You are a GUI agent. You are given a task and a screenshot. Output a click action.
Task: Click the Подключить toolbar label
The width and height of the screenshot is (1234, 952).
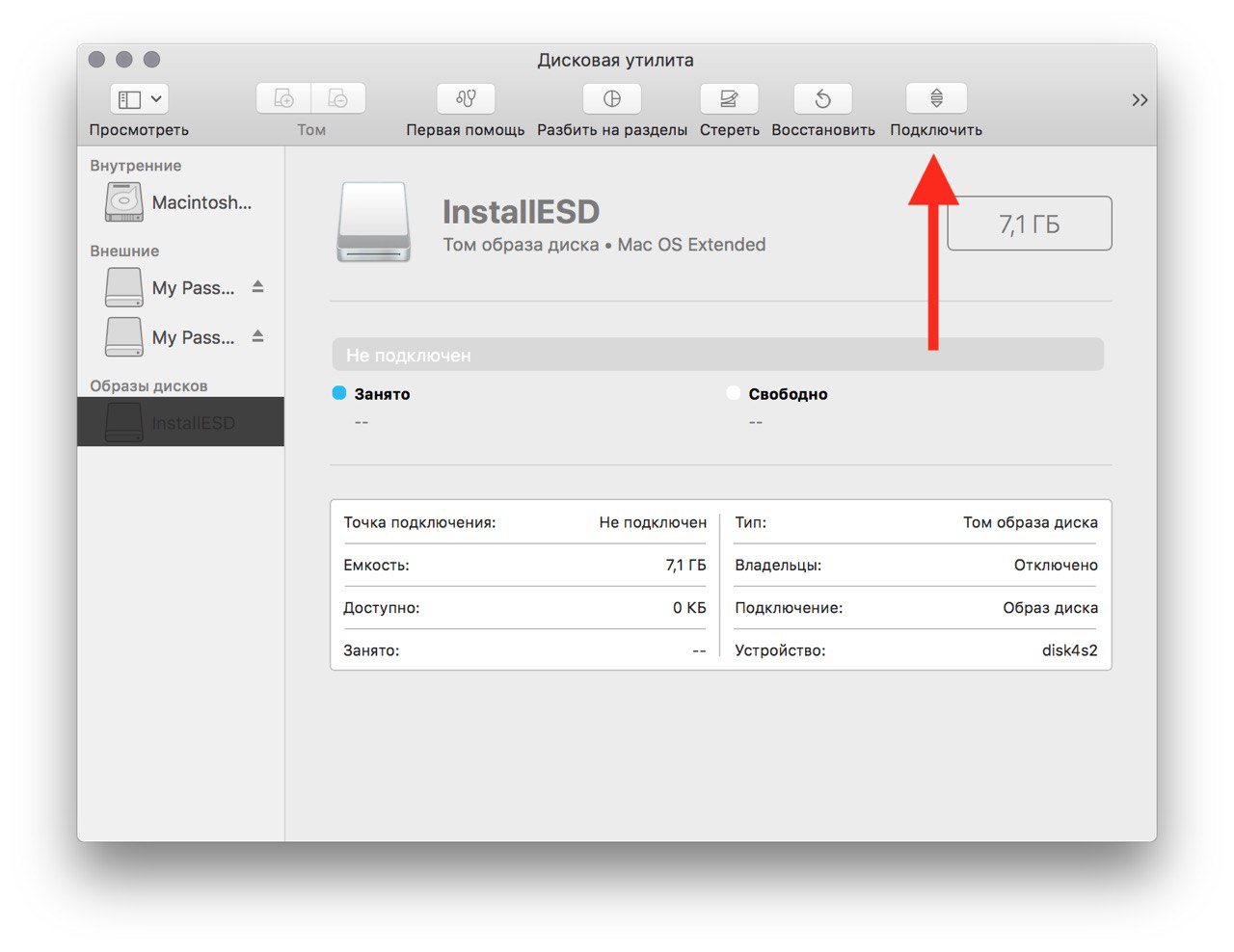(x=936, y=130)
